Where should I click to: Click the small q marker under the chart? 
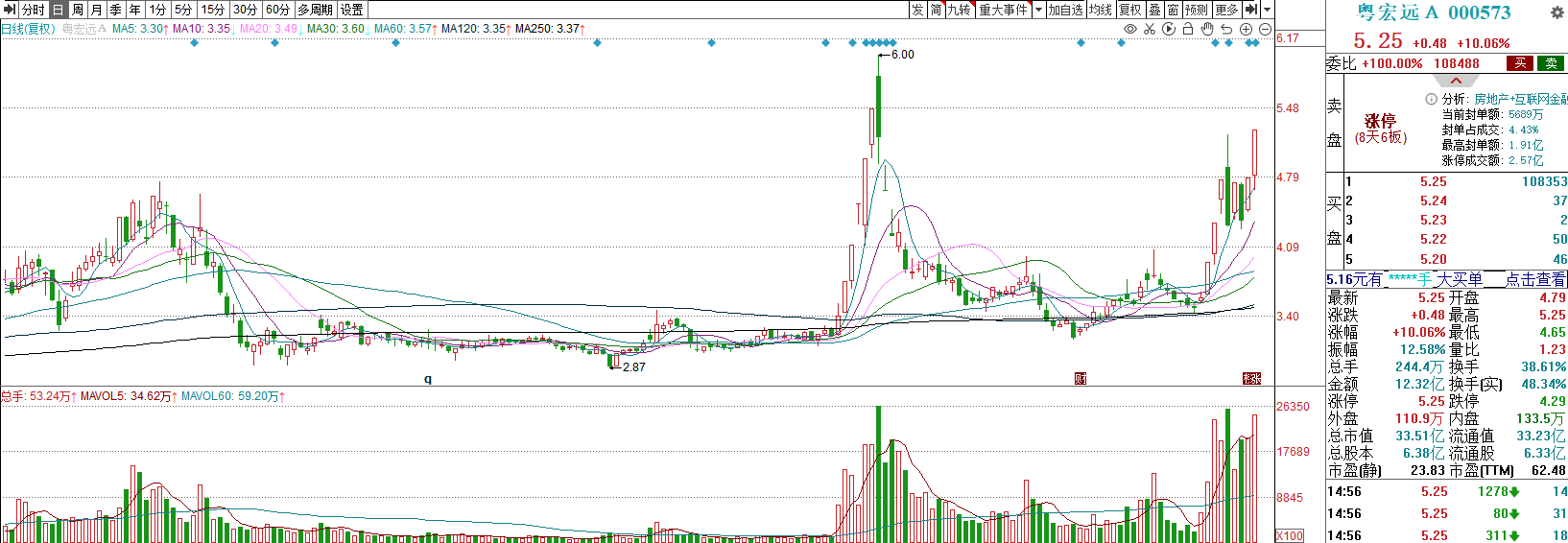click(x=428, y=379)
